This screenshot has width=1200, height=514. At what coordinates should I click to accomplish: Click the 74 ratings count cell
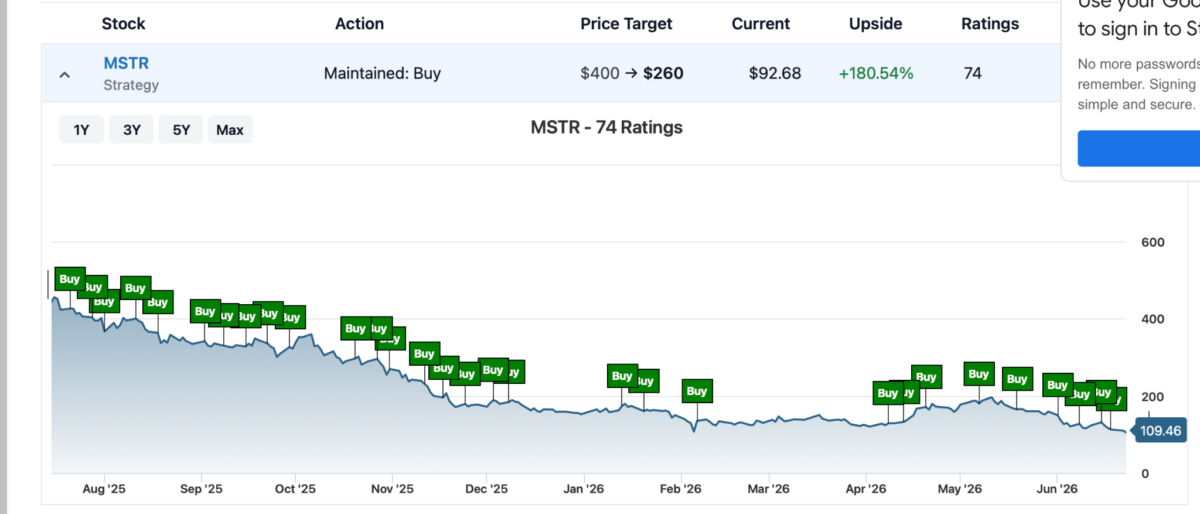pos(972,73)
